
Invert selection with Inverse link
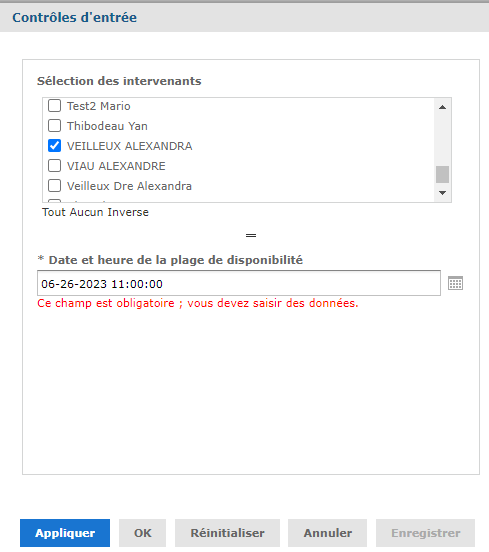pyautogui.click(x=128, y=212)
